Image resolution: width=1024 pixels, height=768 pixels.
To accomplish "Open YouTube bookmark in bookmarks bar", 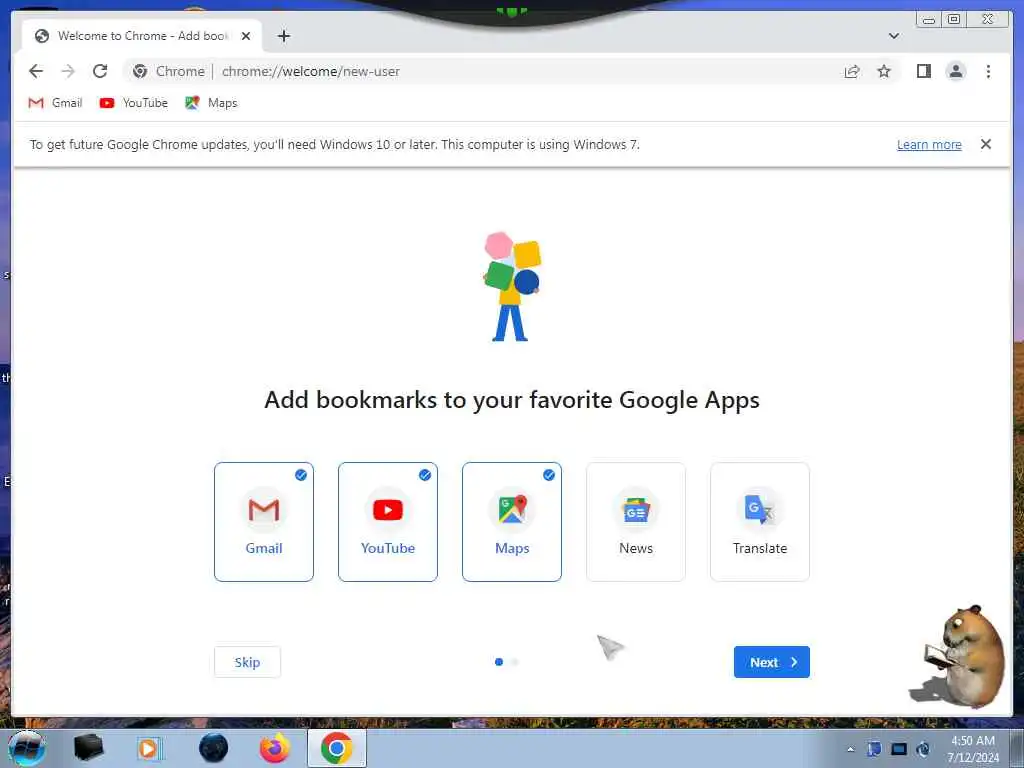I will tap(134, 103).
